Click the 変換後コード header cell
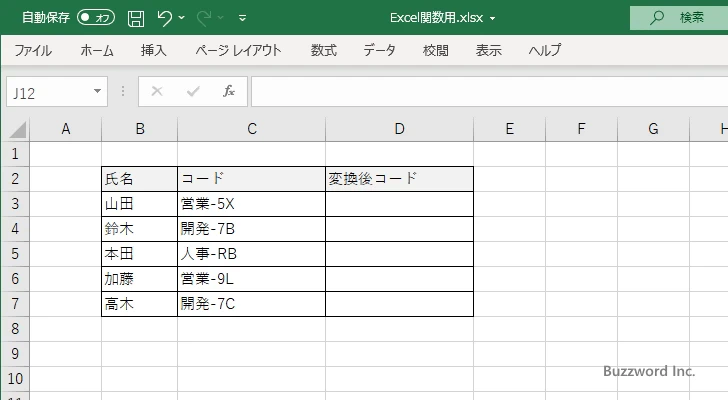The image size is (728, 400). coord(399,179)
